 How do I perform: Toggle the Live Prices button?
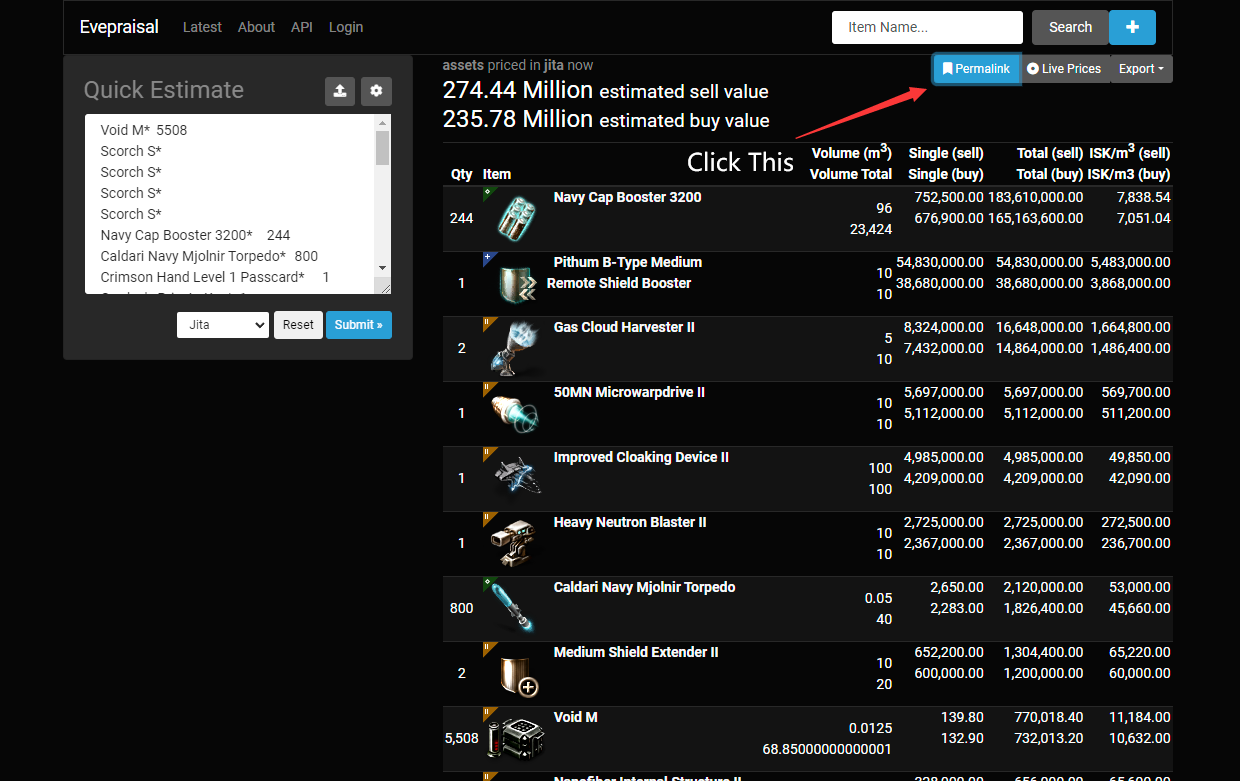pos(1064,69)
